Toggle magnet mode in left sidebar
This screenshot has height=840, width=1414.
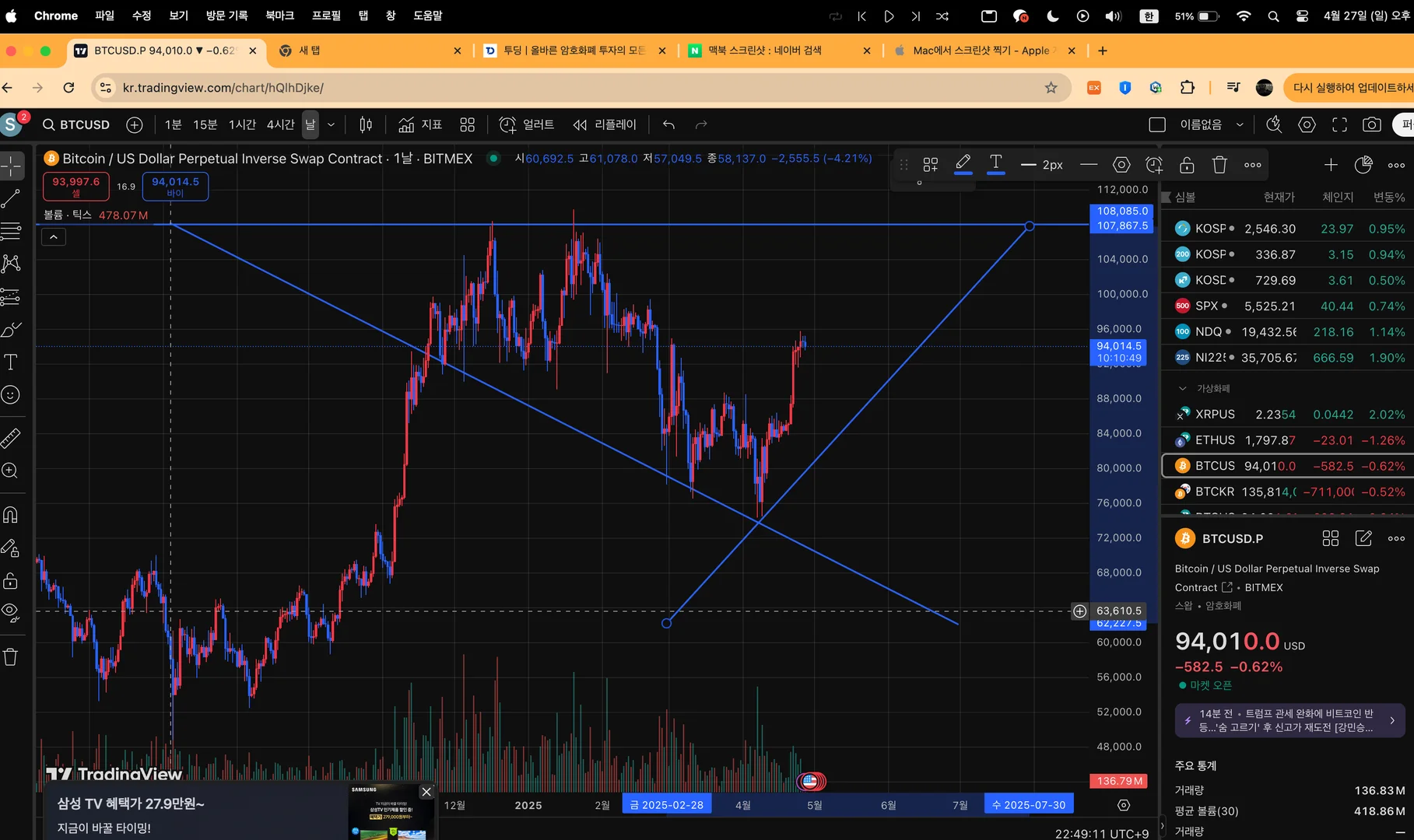click(x=11, y=515)
